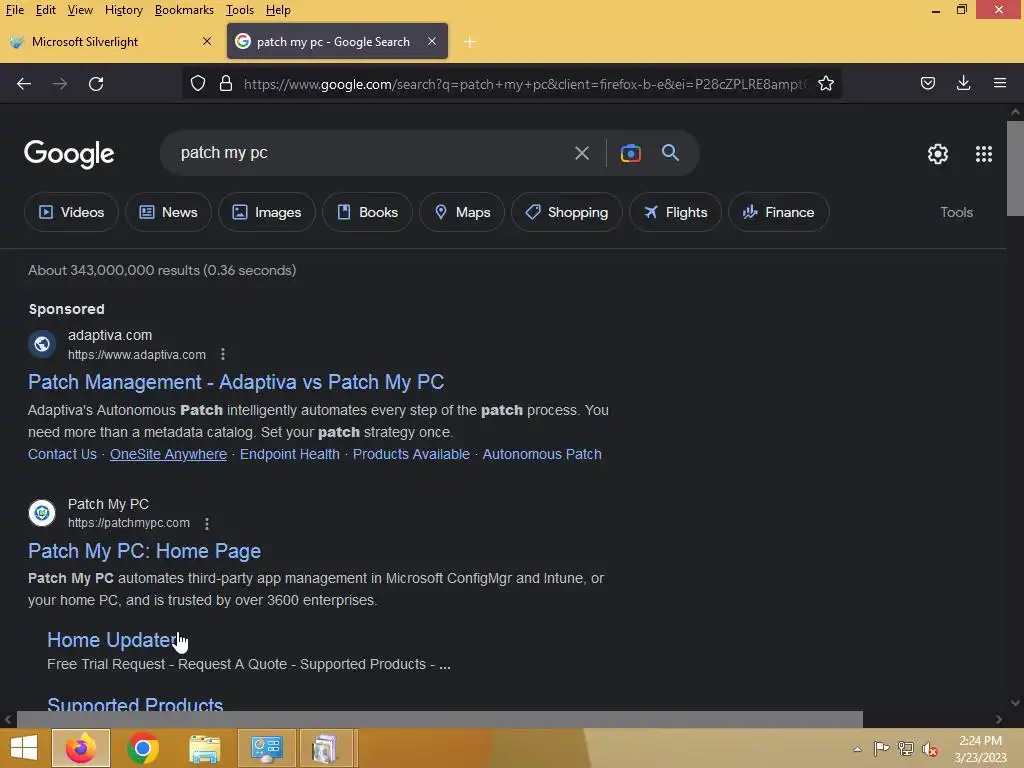Filter results by News
Image resolution: width=1024 pixels, height=768 pixels.
pyautogui.click(x=168, y=212)
